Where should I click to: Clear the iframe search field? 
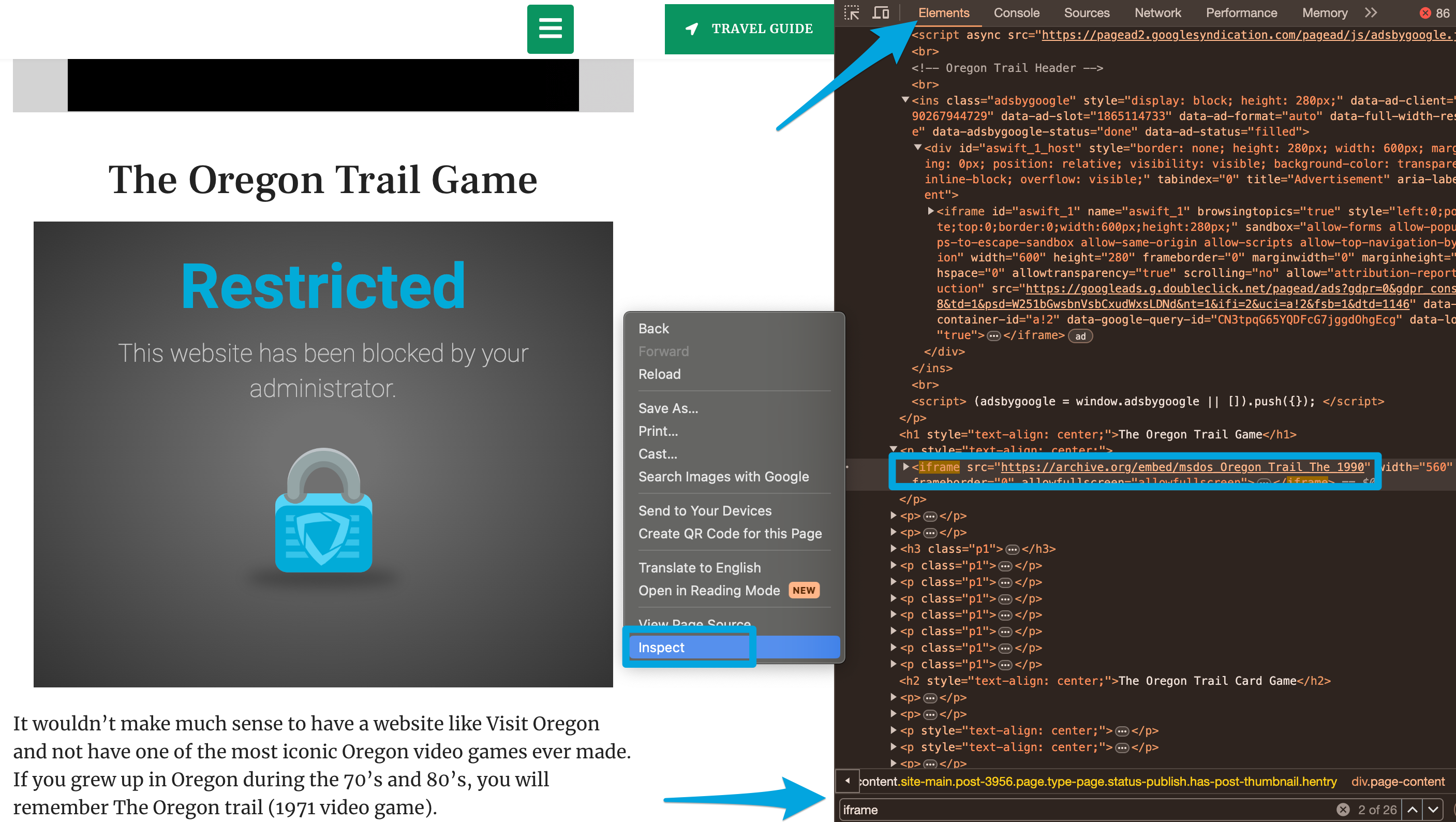point(1343,810)
